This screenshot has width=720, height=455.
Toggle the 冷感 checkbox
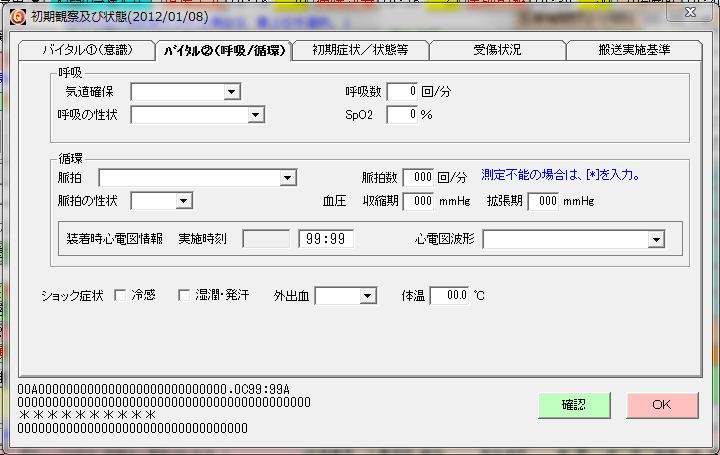coord(120,295)
